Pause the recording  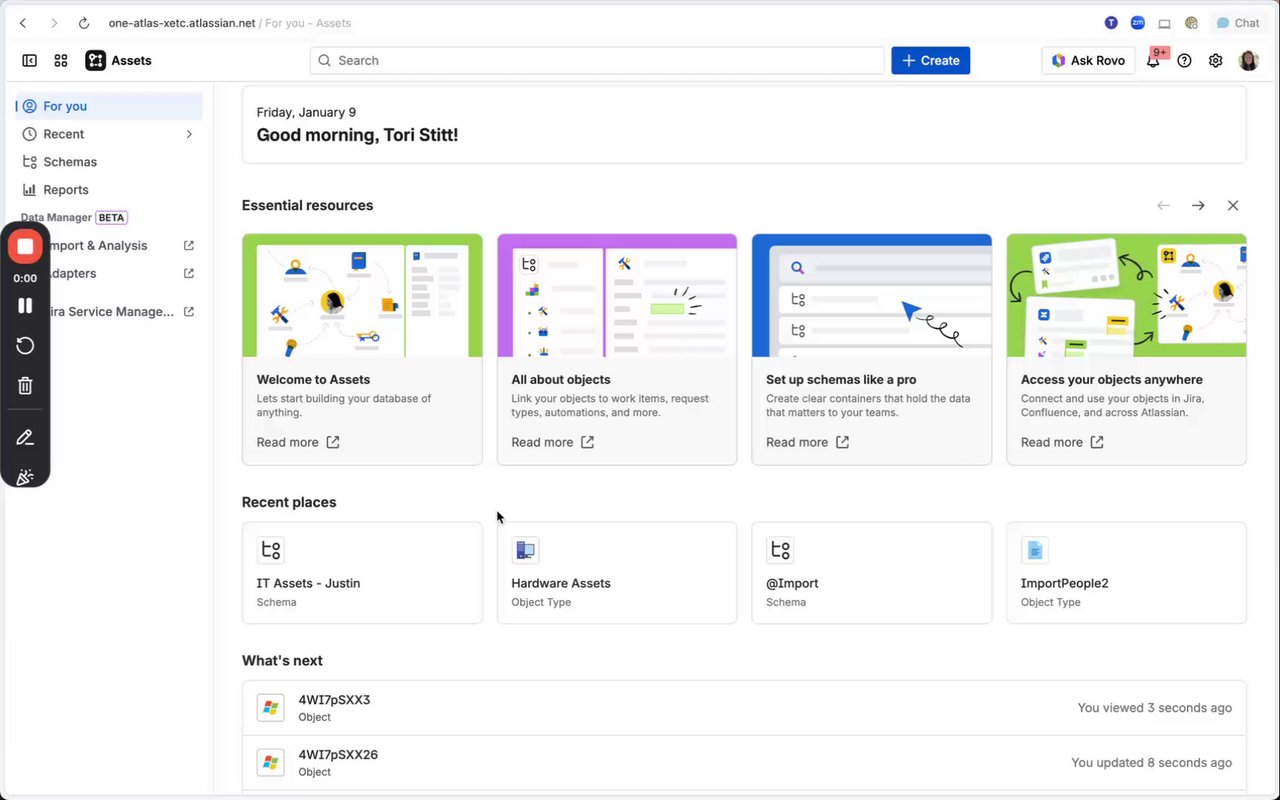click(x=25, y=306)
